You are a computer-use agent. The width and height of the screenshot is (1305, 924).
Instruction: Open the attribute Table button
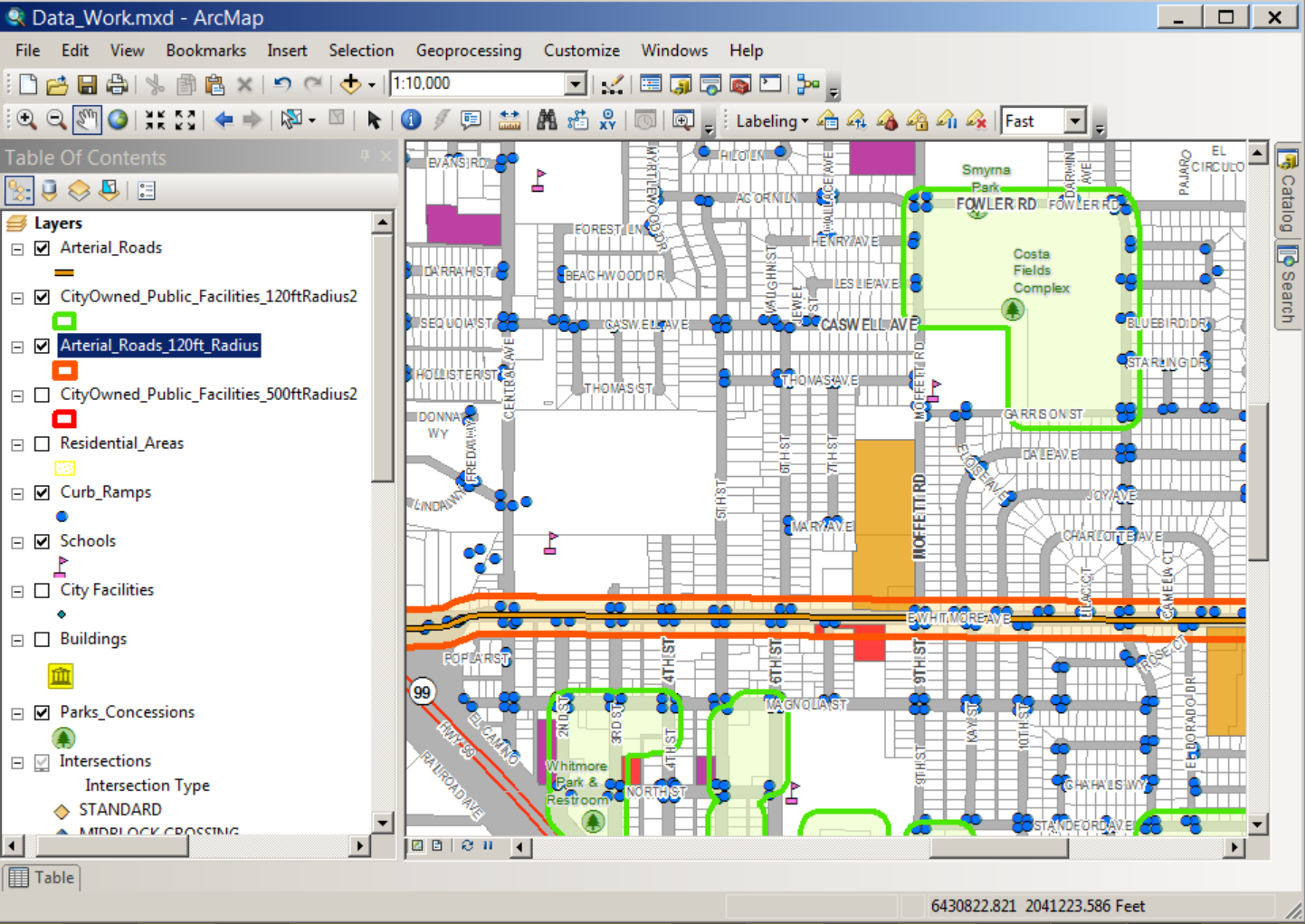tap(42, 877)
